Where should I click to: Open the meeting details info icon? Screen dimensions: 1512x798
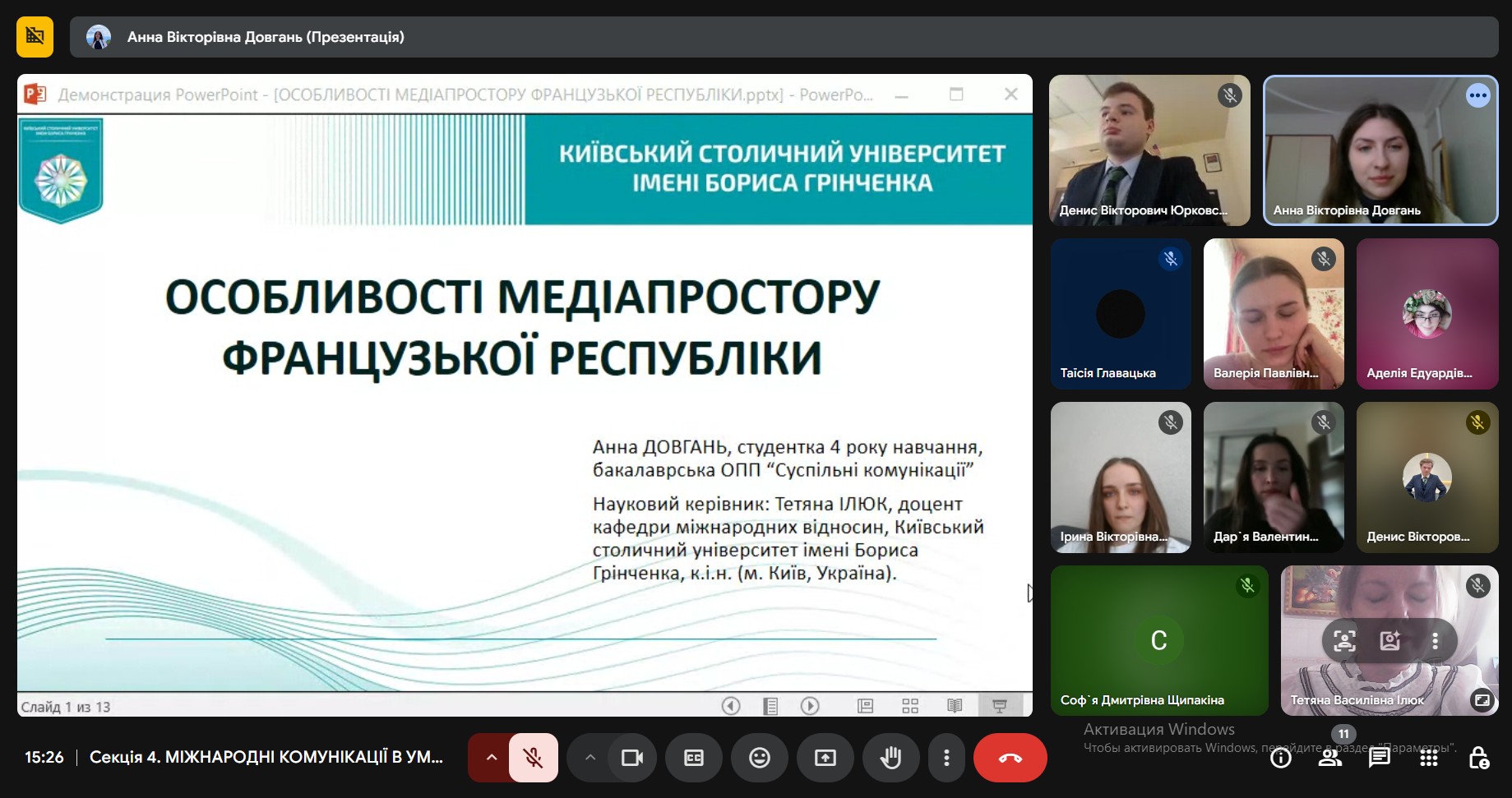(1280, 758)
